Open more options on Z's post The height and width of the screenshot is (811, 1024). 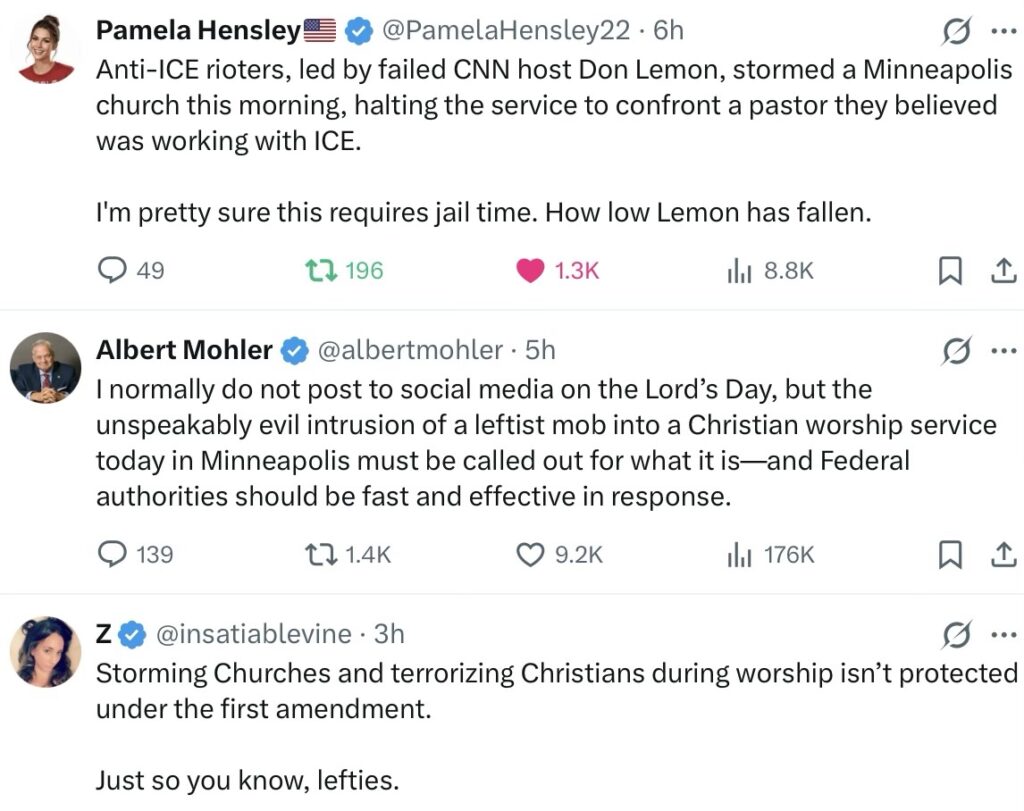click(1002, 635)
